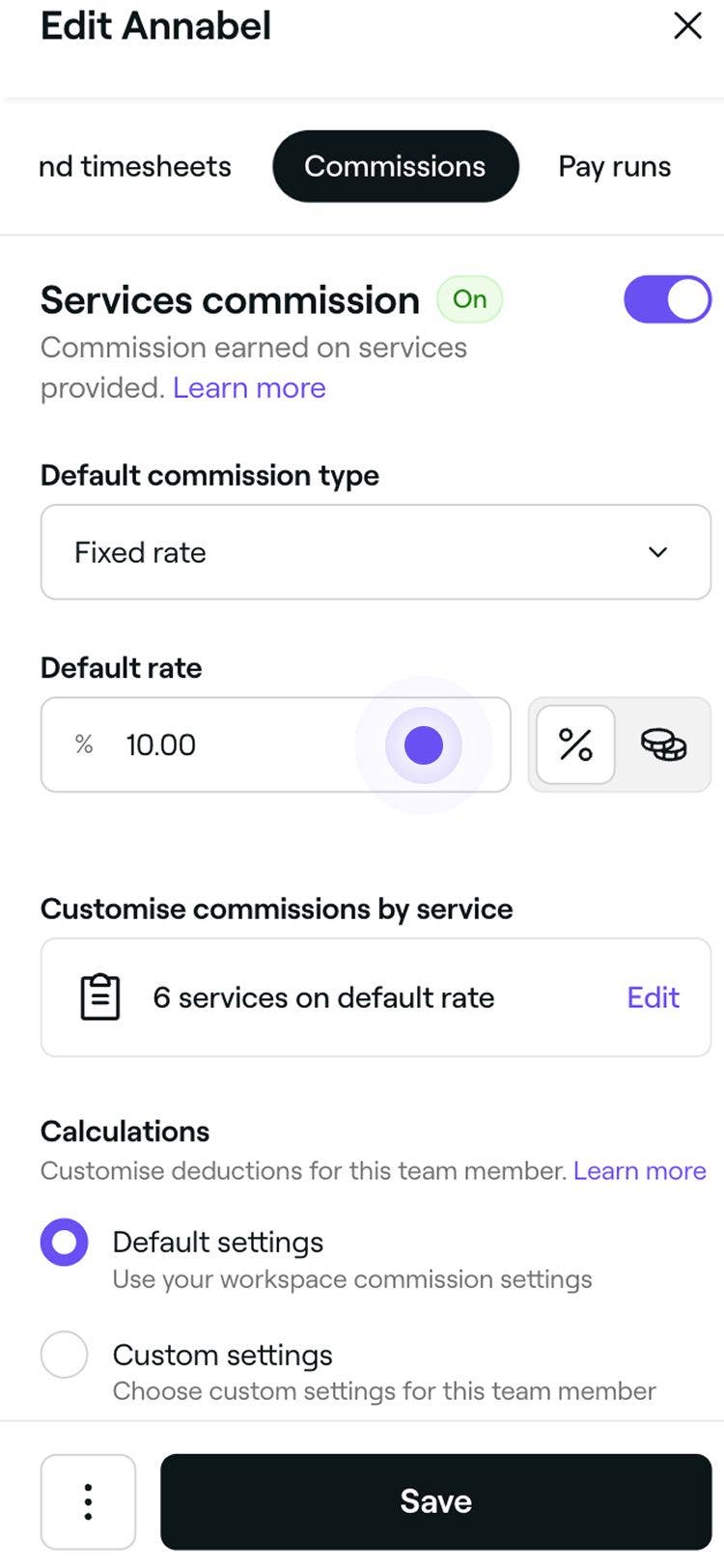Click the clipboard services icon
This screenshot has height=1568, width=724.
[100, 997]
